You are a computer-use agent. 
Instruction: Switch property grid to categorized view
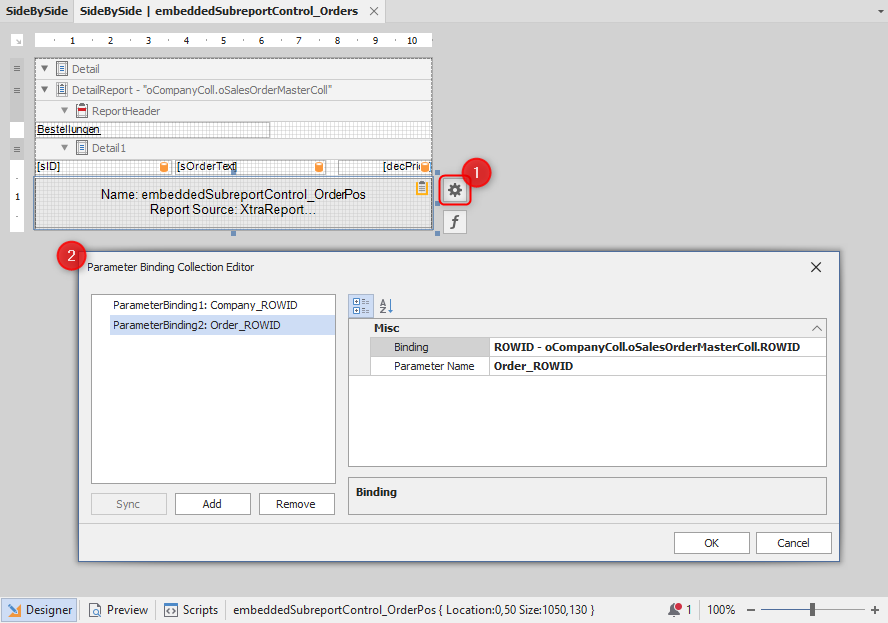point(361,306)
